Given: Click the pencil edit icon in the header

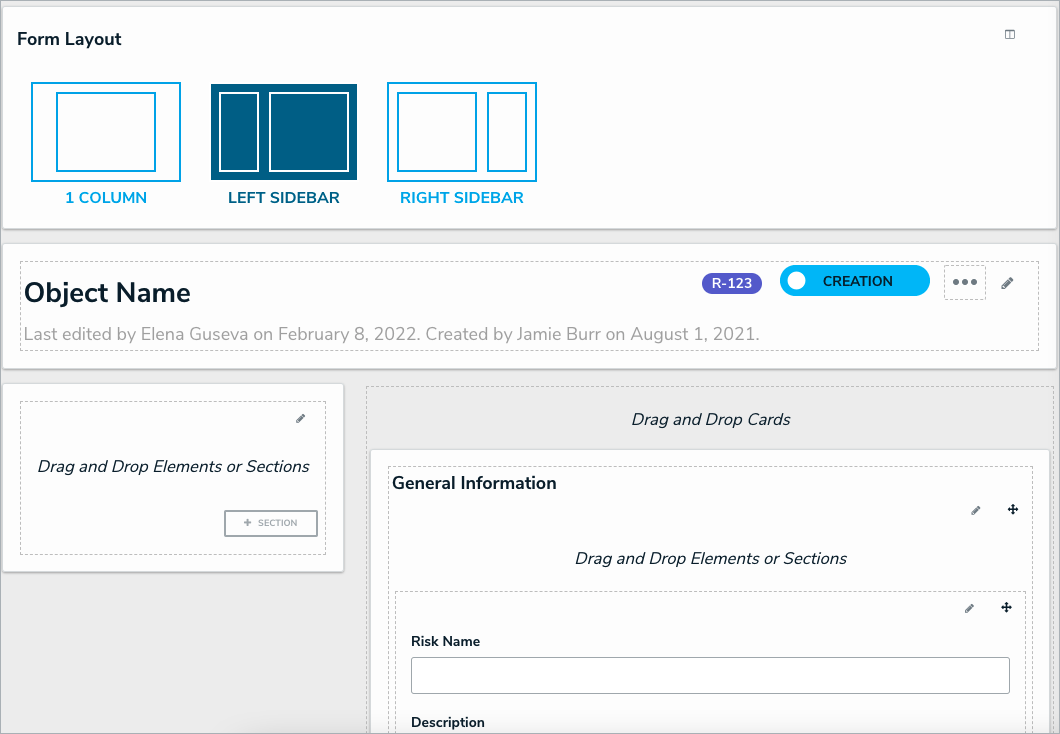Looking at the screenshot, I should tap(1007, 283).
